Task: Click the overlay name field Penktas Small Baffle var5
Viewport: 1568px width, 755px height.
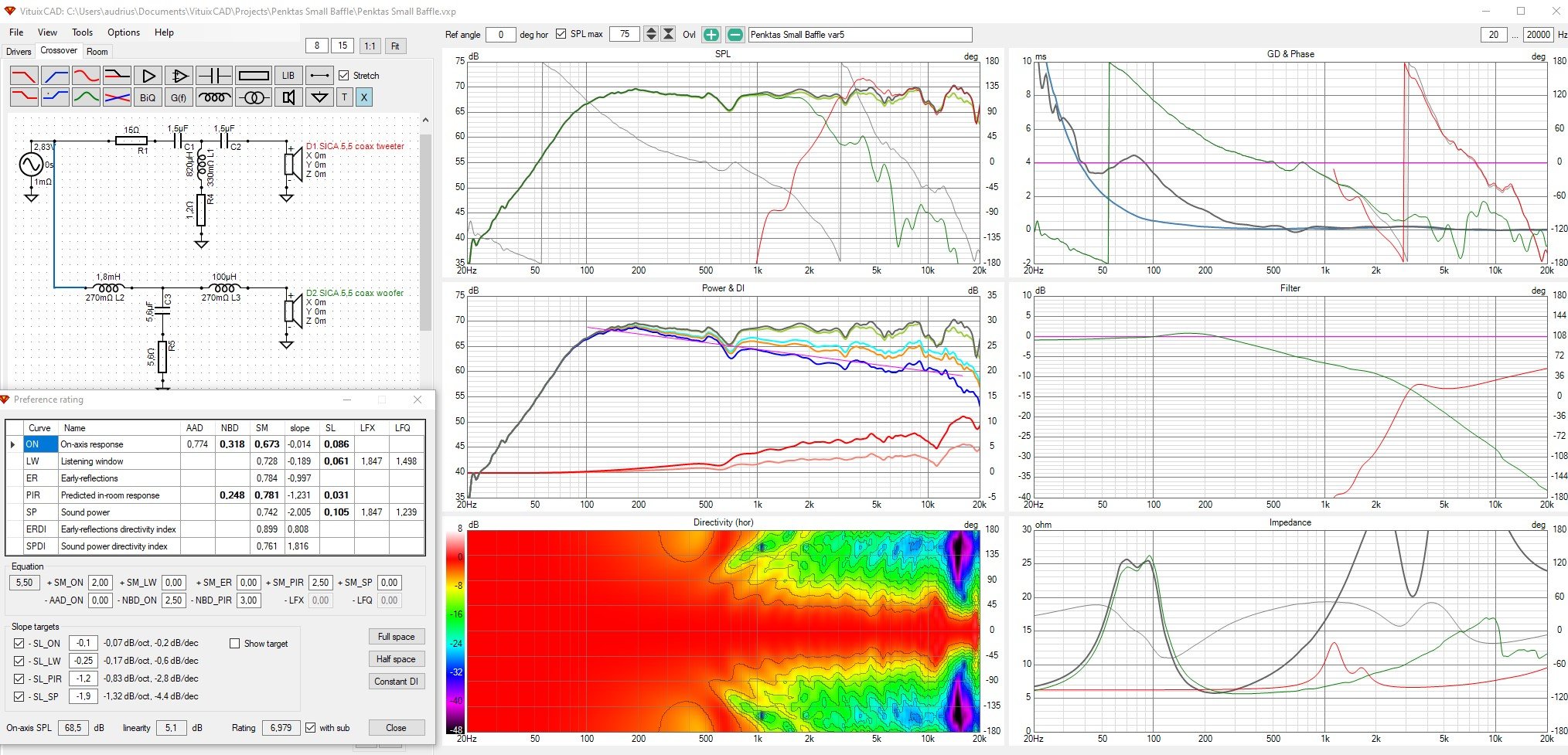Action: pos(860,35)
